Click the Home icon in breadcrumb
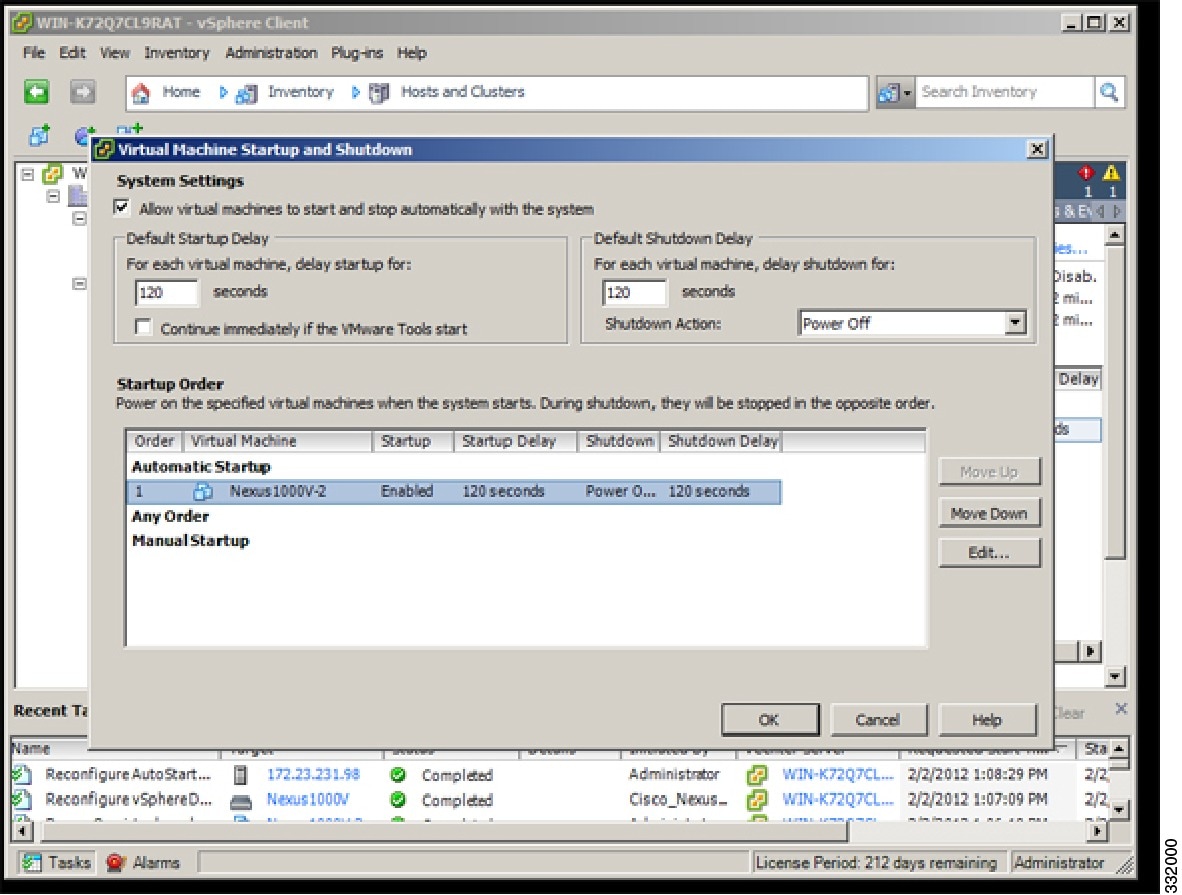Image resolution: width=1182 pixels, height=895 pixels. click(141, 93)
